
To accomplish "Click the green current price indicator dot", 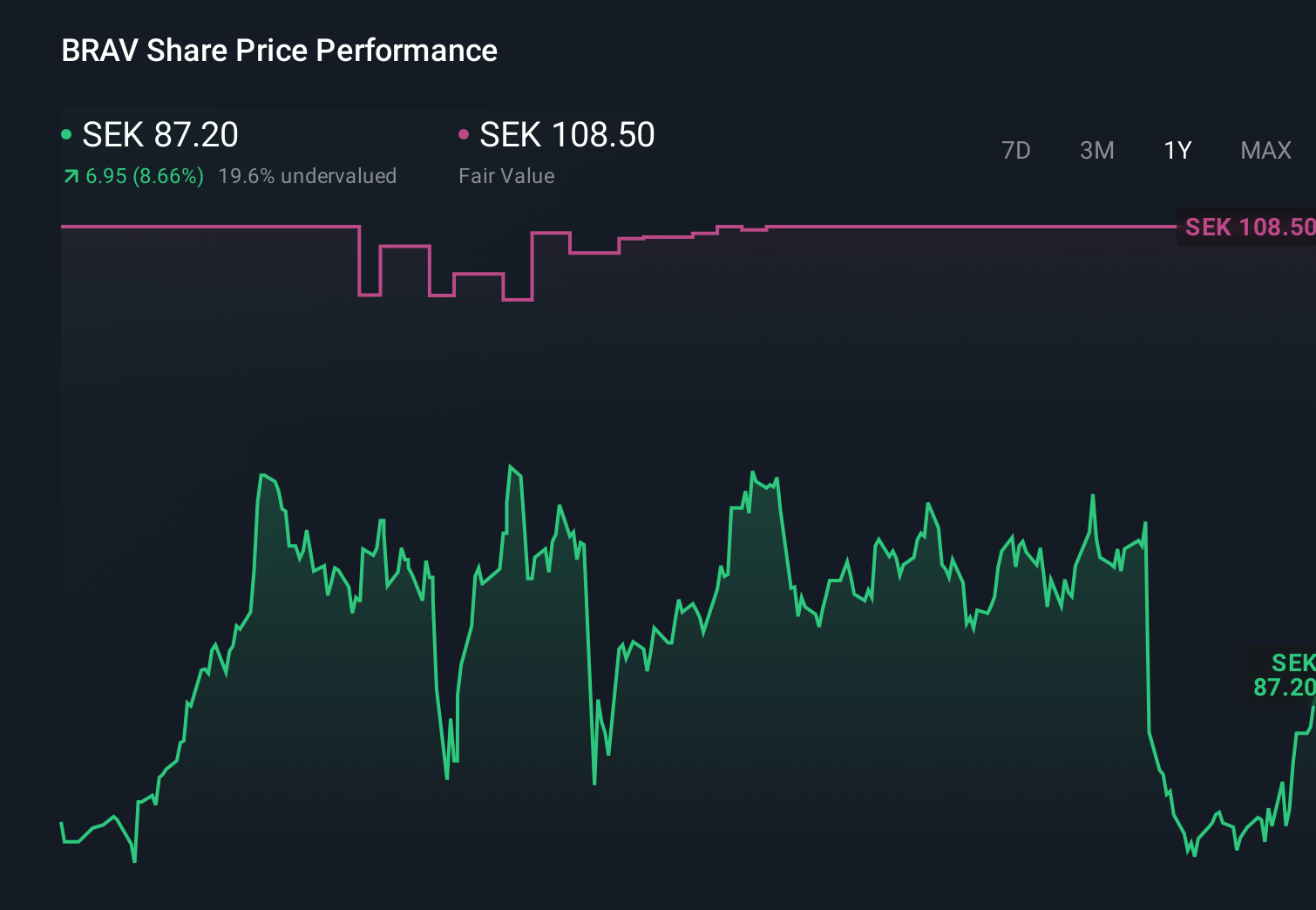I will click(x=66, y=133).
